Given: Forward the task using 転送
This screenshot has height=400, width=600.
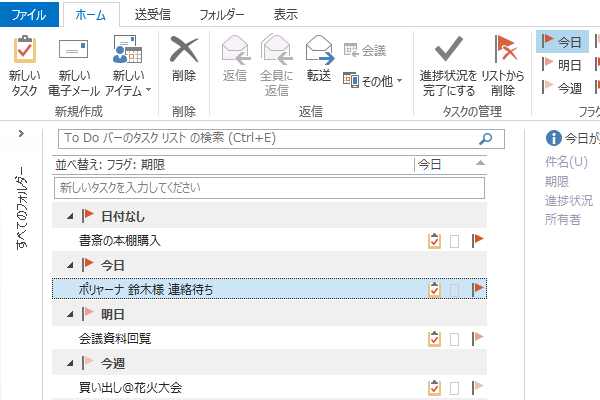Looking at the screenshot, I should click(319, 59).
